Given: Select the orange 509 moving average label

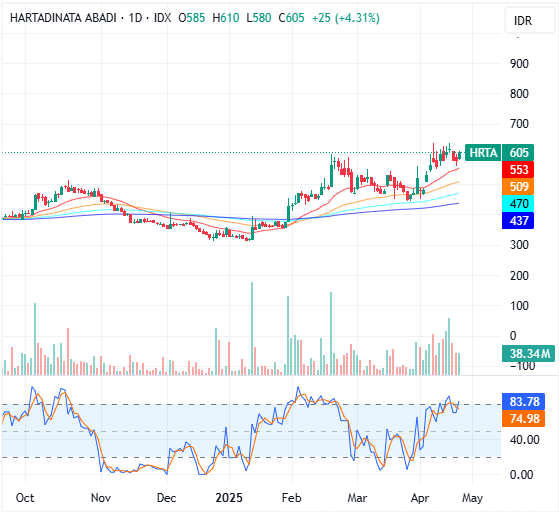Looking at the screenshot, I should 518,186.
